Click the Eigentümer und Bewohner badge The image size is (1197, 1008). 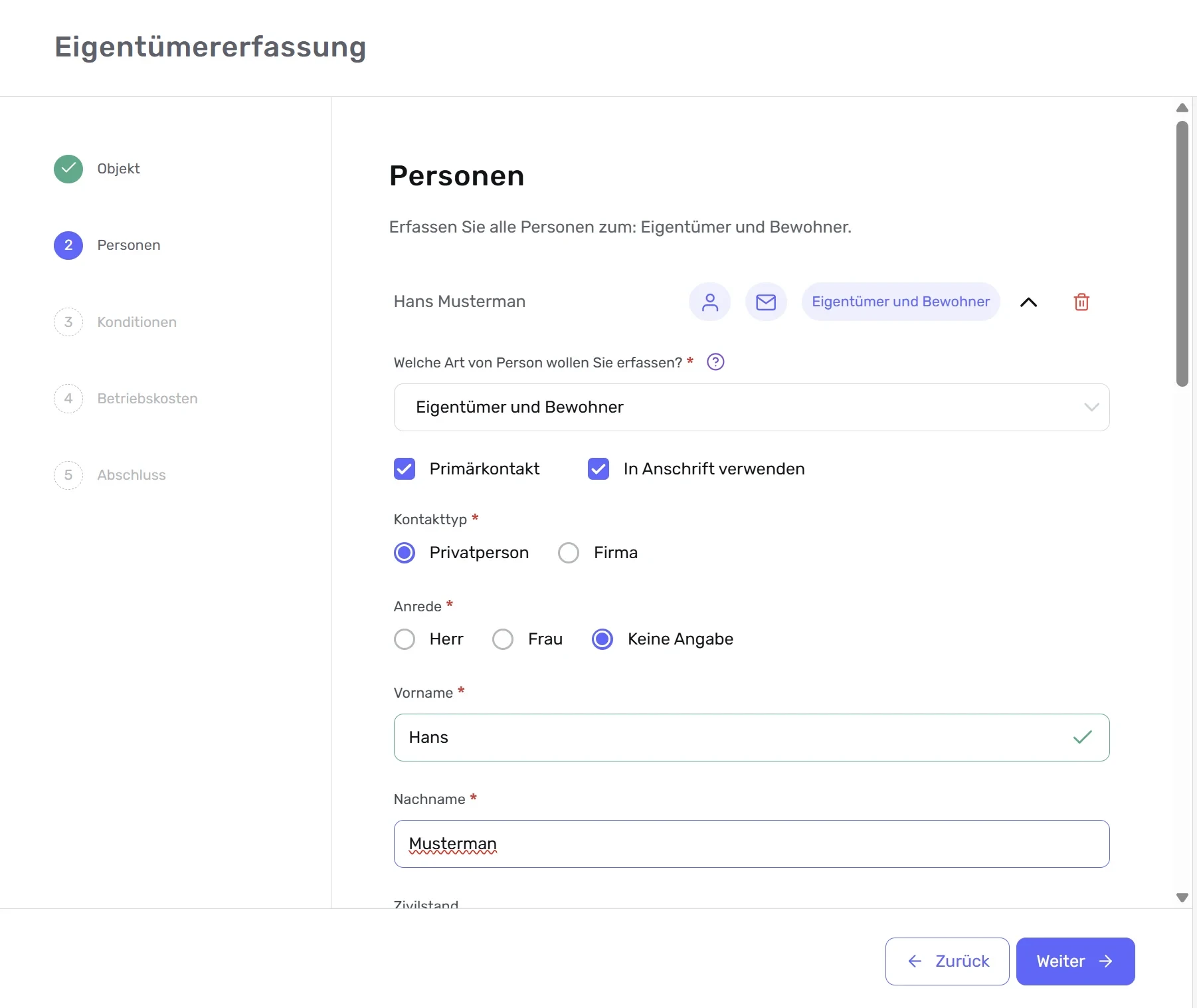click(901, 302)
